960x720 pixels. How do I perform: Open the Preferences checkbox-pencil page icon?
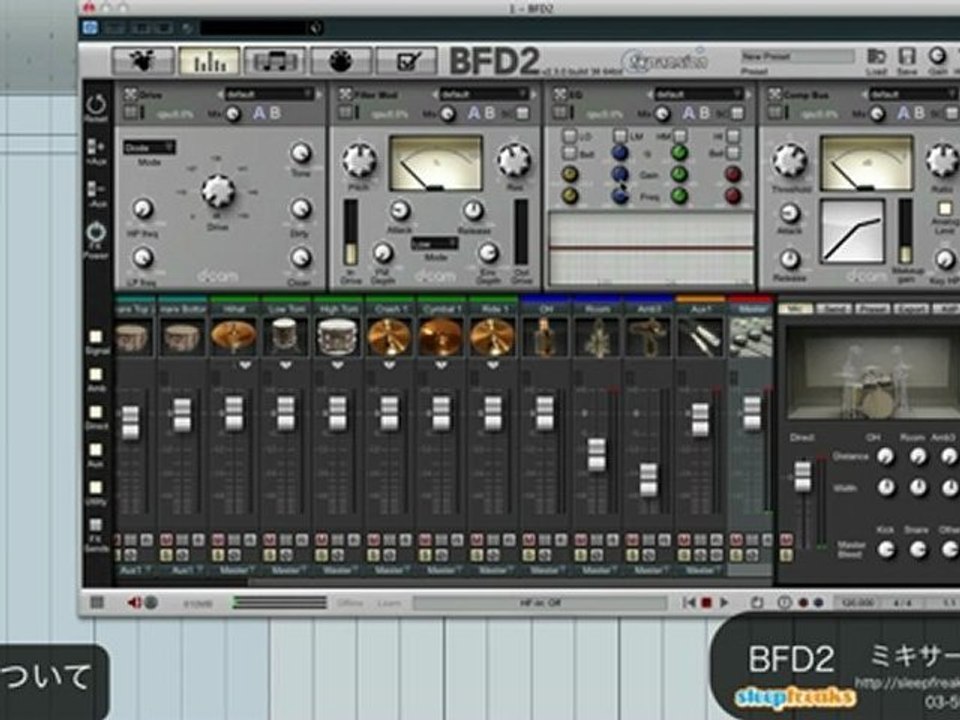407,61
